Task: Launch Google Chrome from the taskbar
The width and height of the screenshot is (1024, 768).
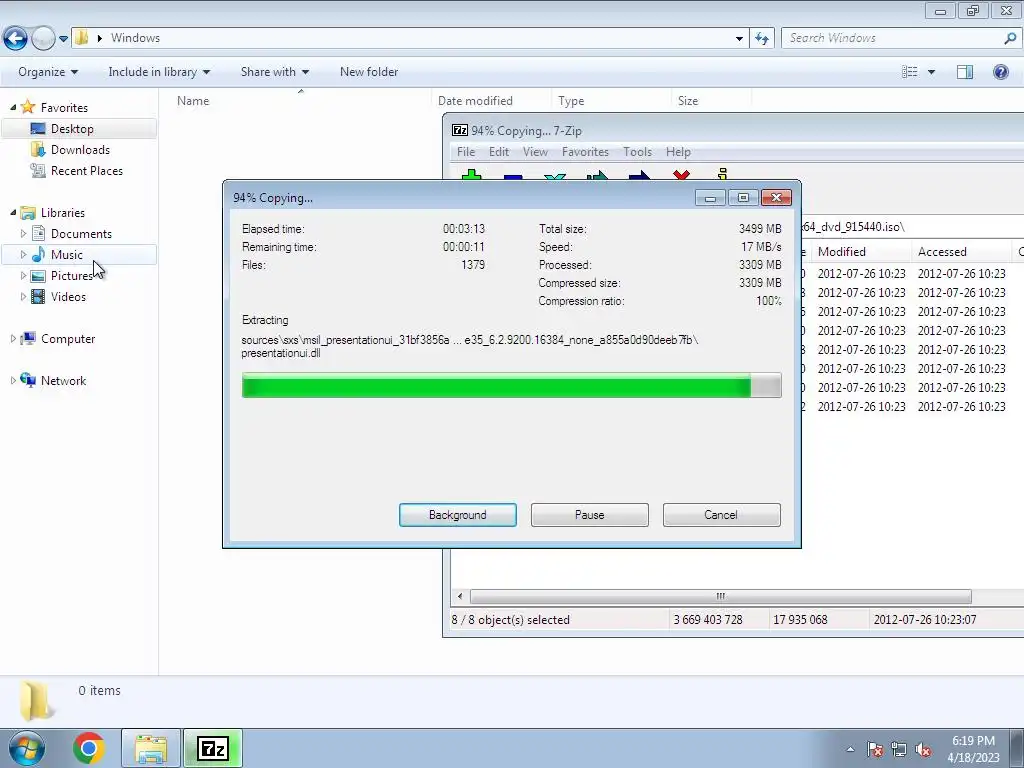Action: [x=89, y=748]
